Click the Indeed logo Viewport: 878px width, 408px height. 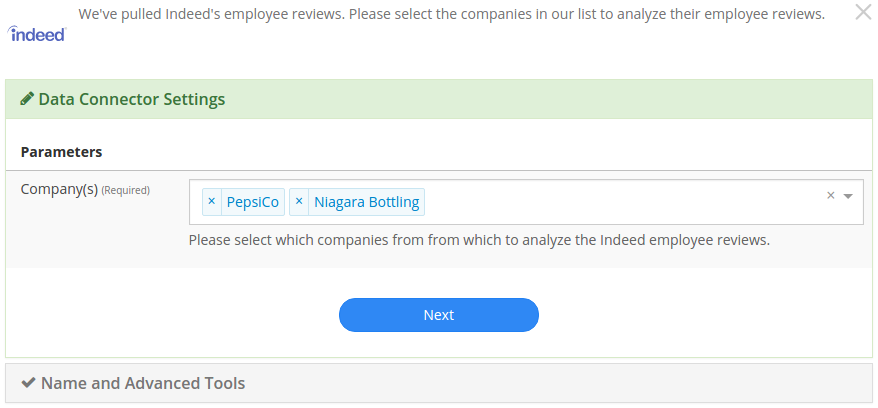pyautogui.click(x=37, y=35)
